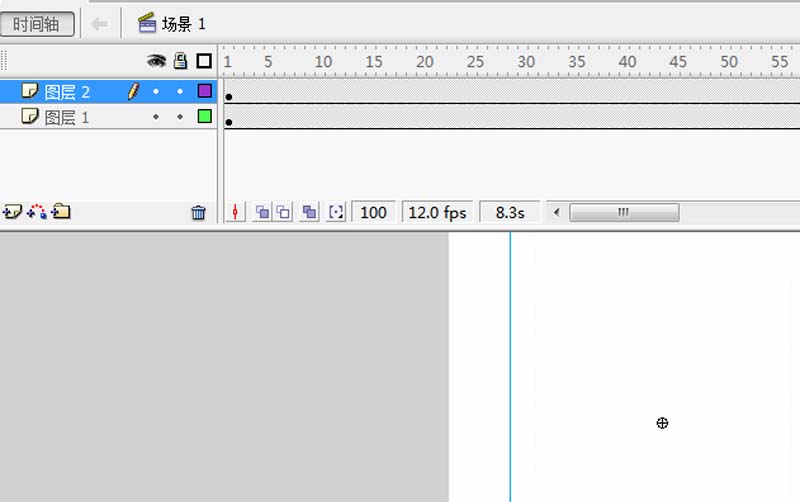Click the green outline color swatch of 图层 1
Image resolution: width=800 pixels, height=502 pixels.
coord(205,116)
